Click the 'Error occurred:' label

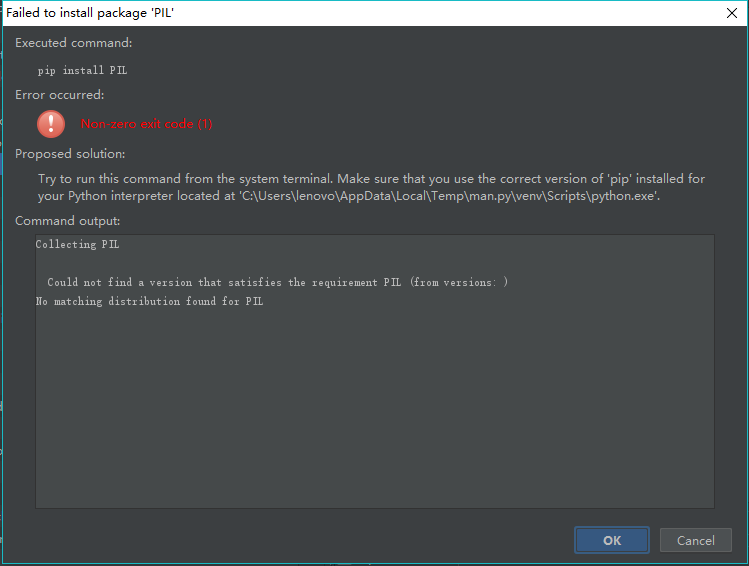click(60, 95)
